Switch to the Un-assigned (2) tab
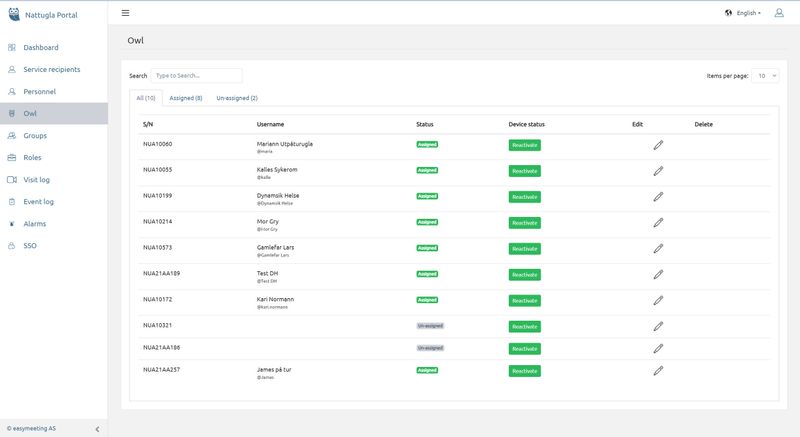 (x=237, y=98)
